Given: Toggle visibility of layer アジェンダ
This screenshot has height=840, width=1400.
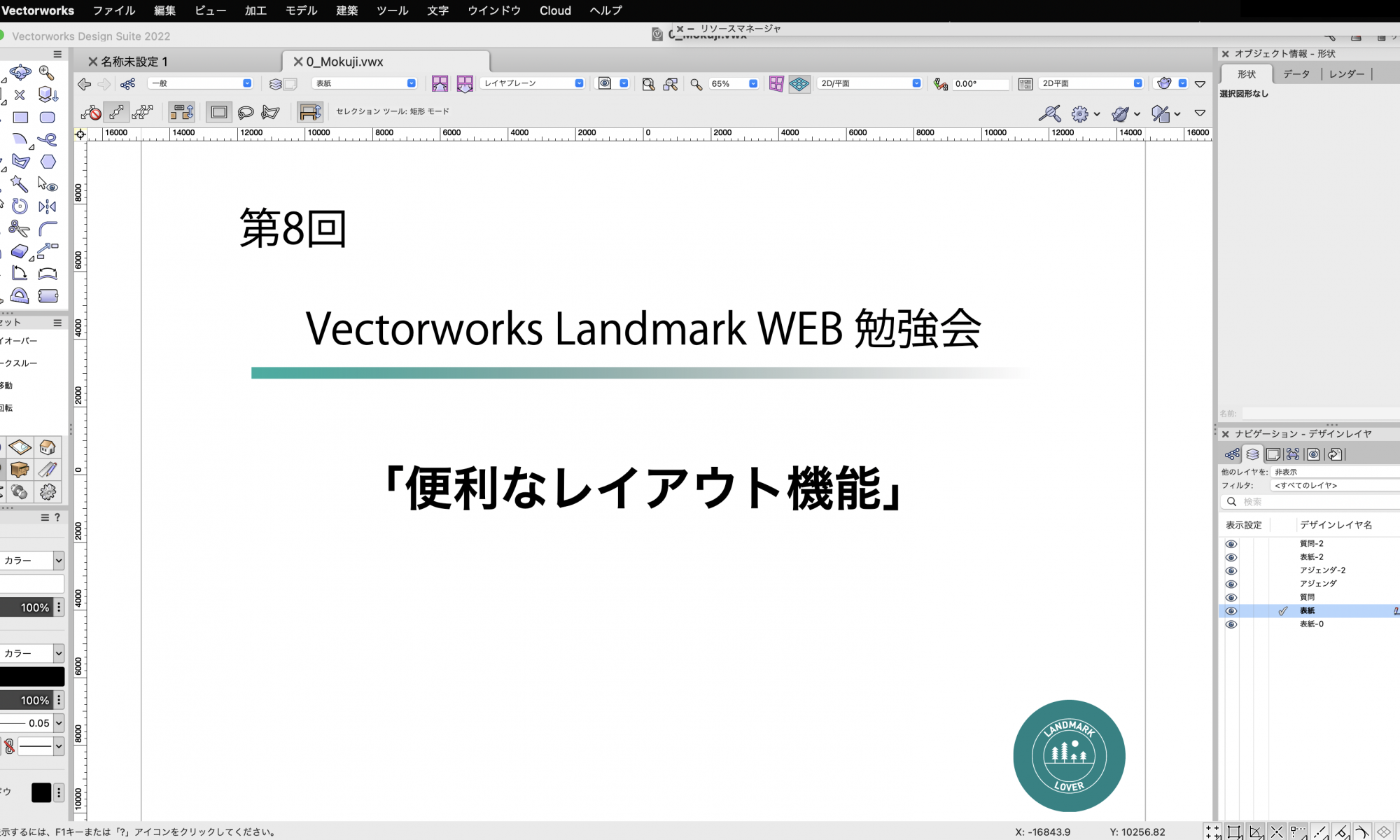Looking at the screenshot, I should pos(1231,584).
